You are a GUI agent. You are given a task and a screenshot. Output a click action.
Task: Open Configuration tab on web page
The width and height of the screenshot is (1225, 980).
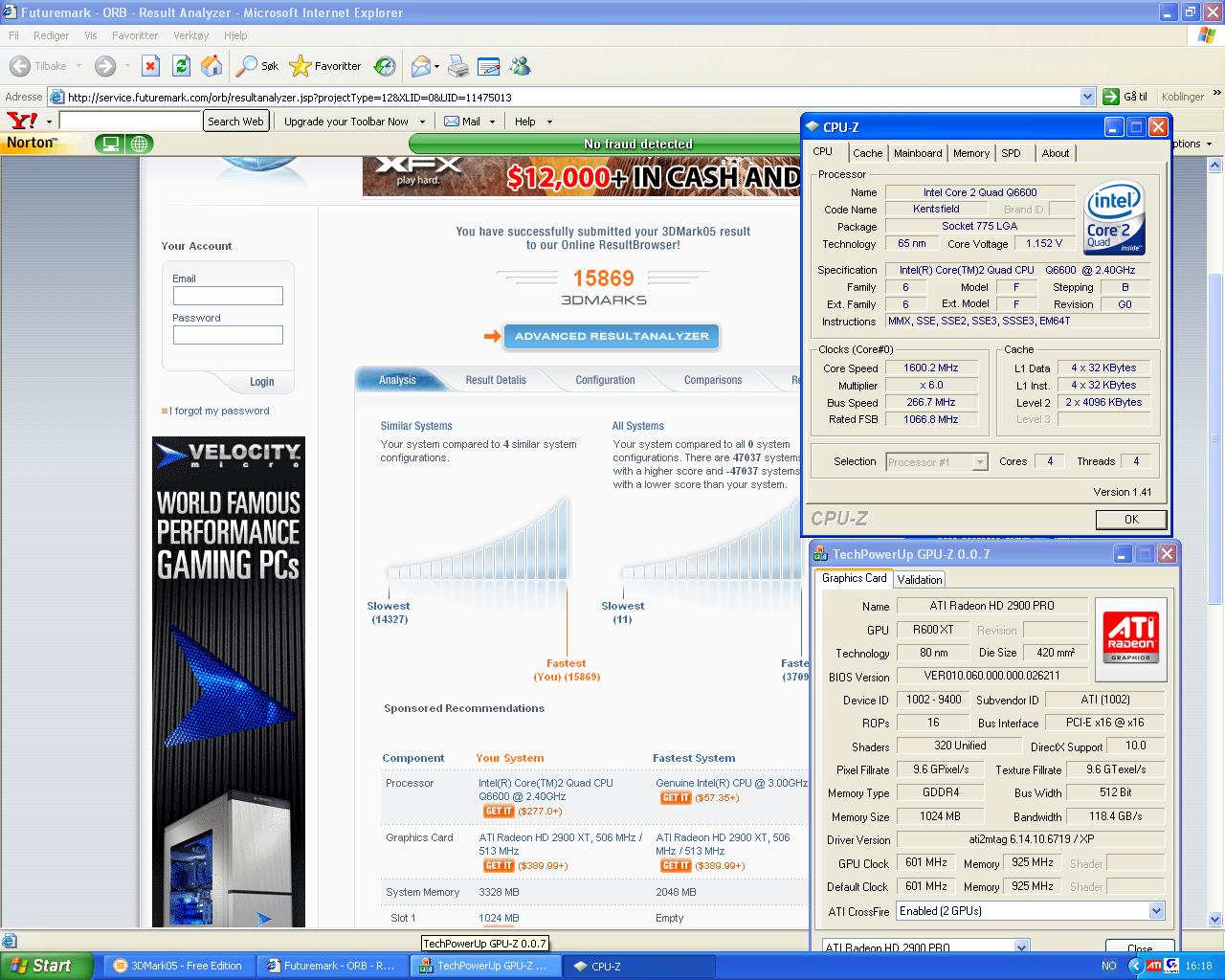pyautogui.click(x=605, y=380)
